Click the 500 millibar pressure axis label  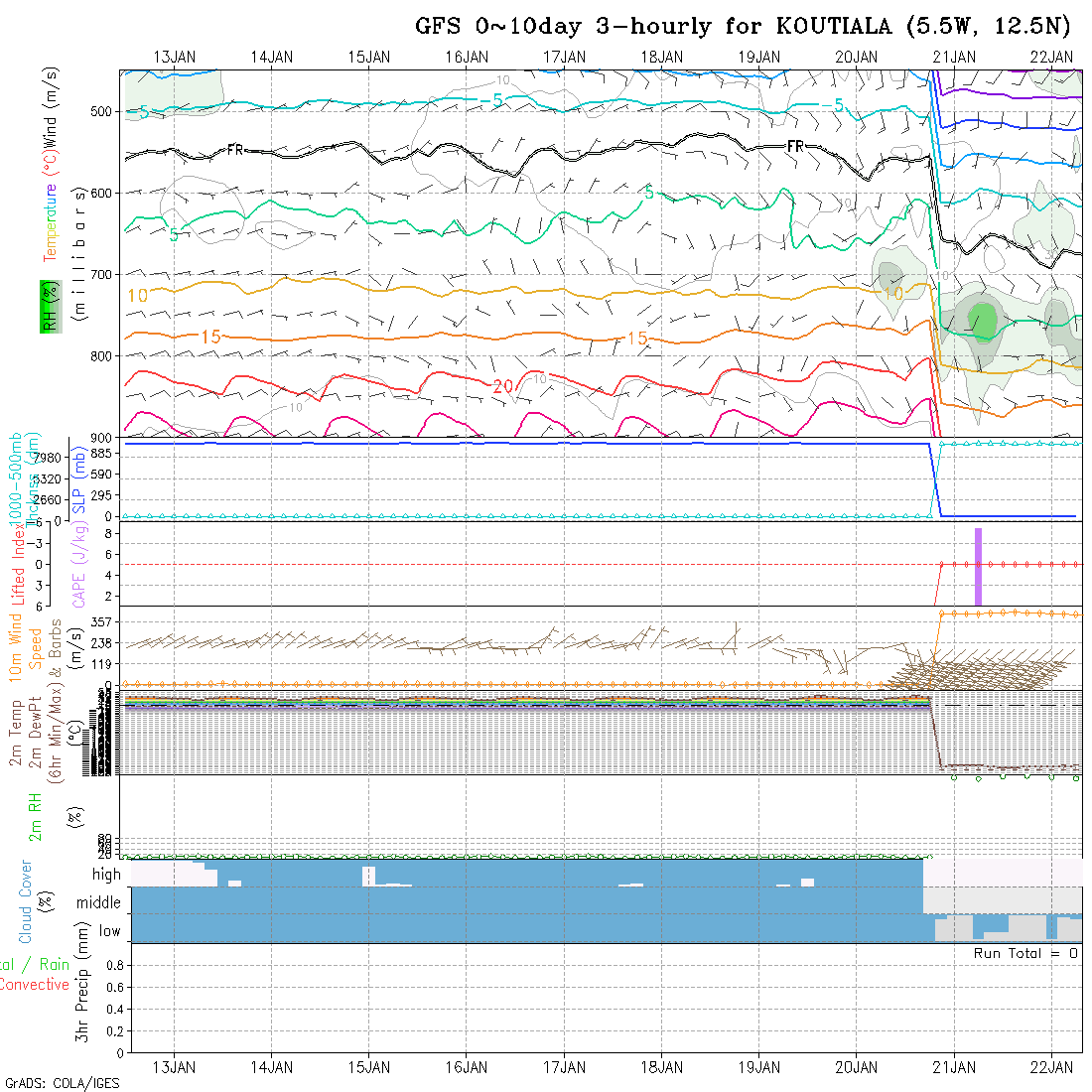point(103,112)
